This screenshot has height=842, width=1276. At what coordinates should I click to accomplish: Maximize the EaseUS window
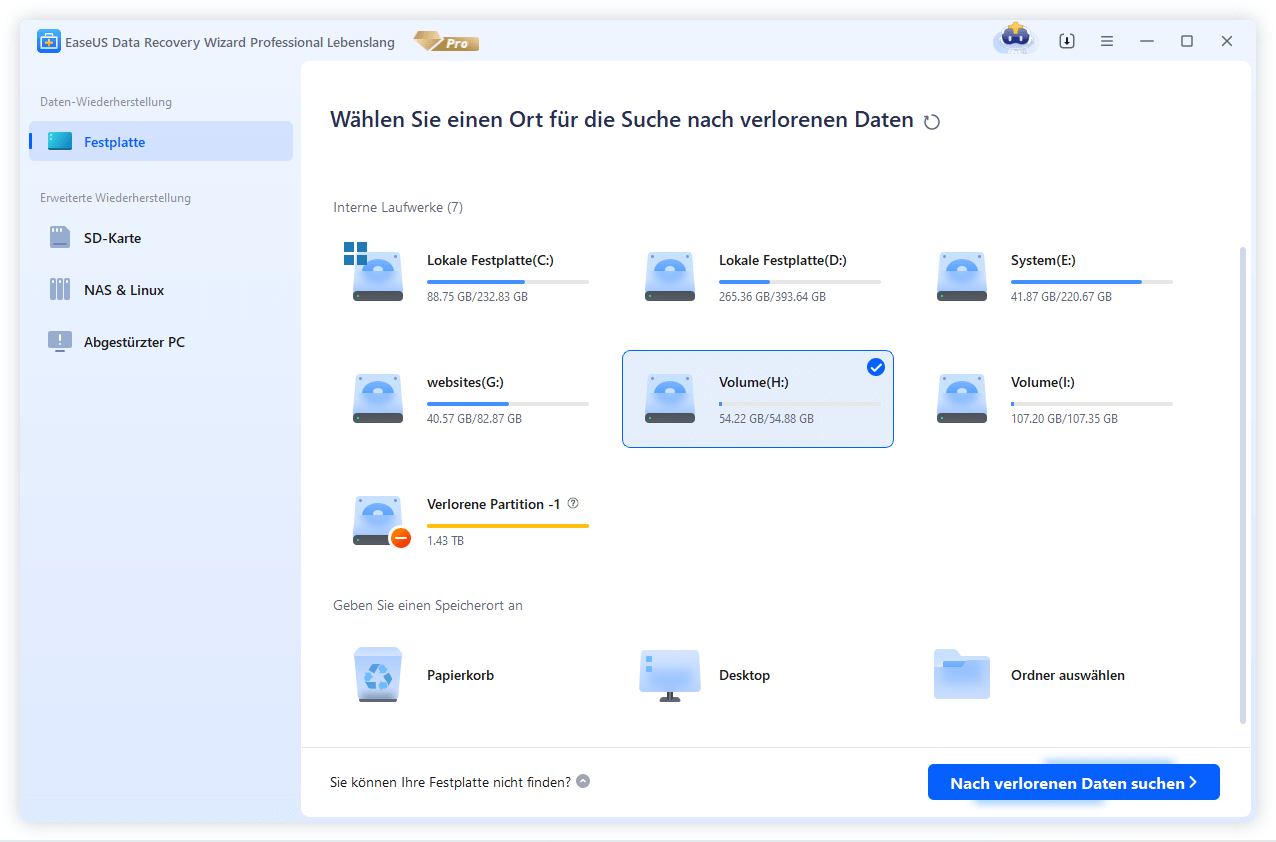coord(1187,41)
